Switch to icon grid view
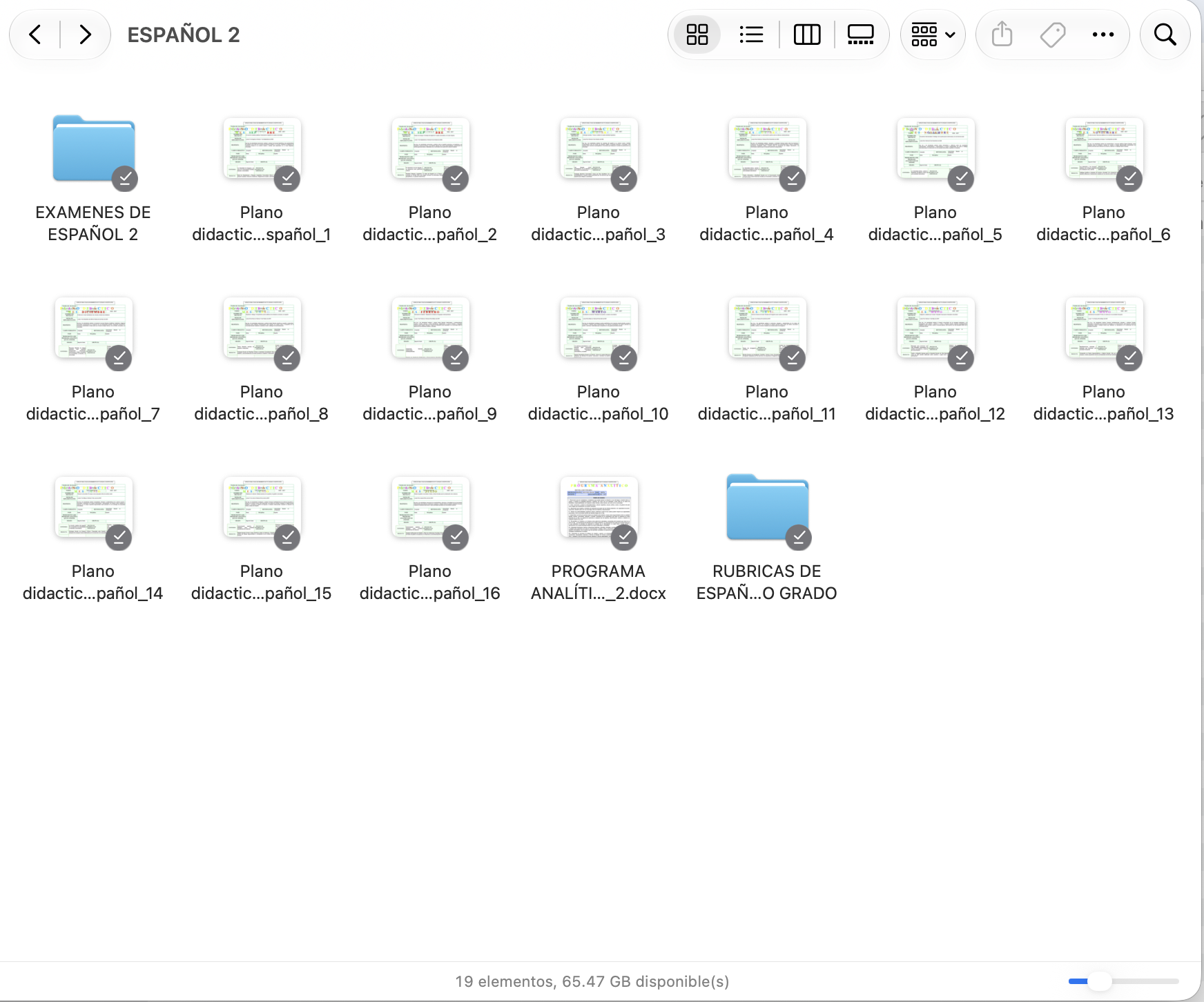Screen dimensions: 1204x1002 (697, 35)
